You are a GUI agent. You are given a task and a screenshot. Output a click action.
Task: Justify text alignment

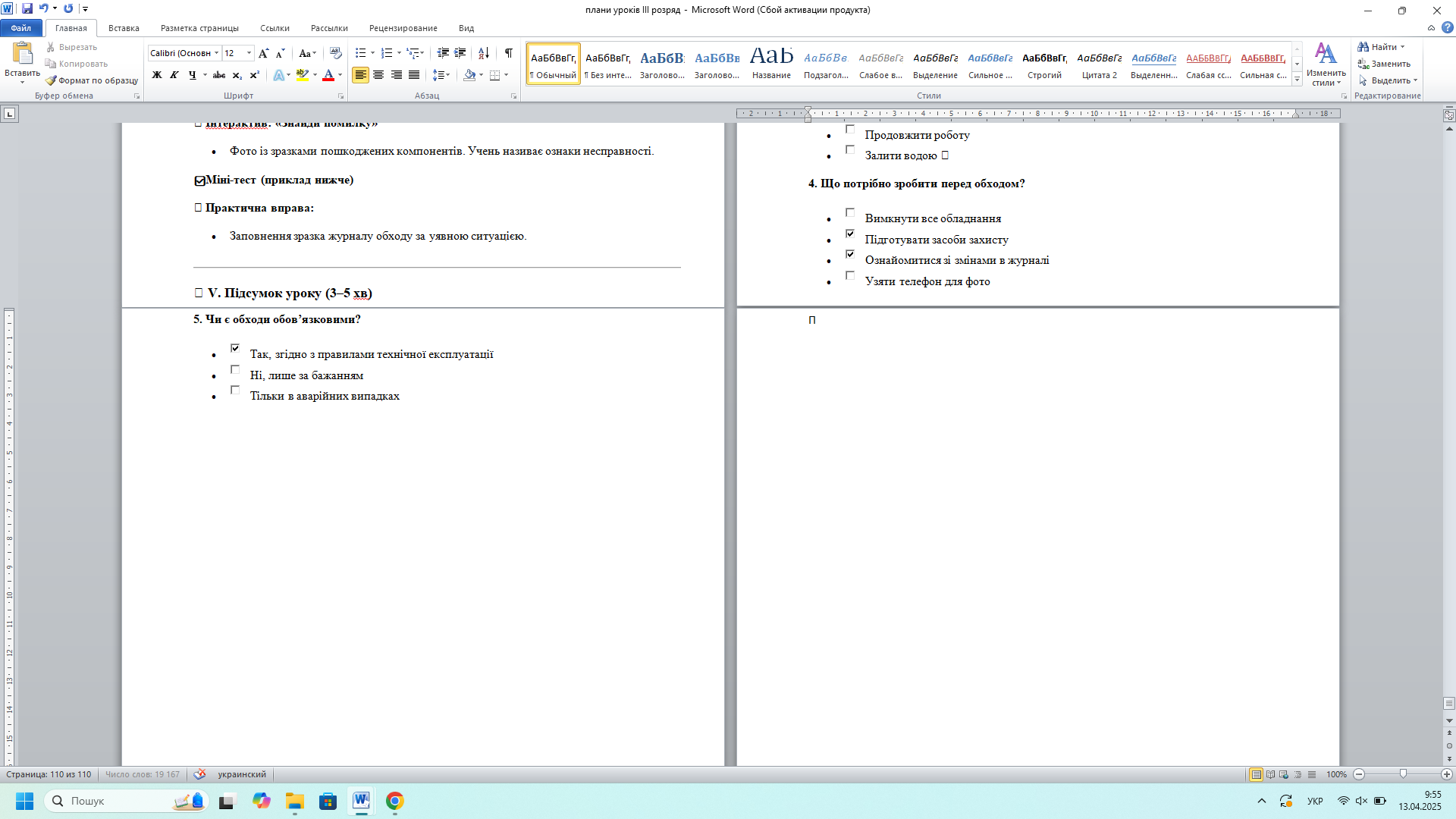(x=414, y=75)
